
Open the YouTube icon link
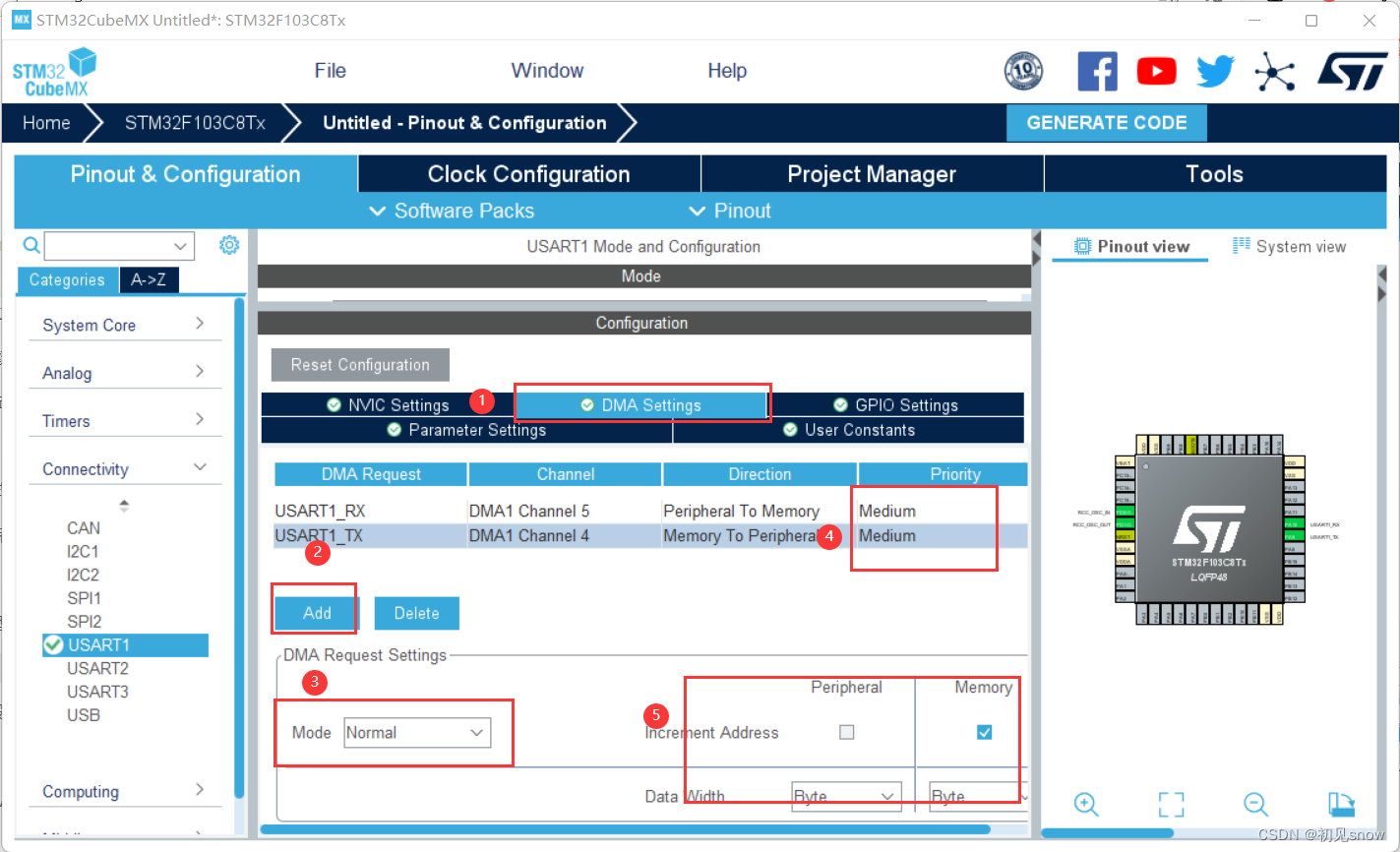1156,71
